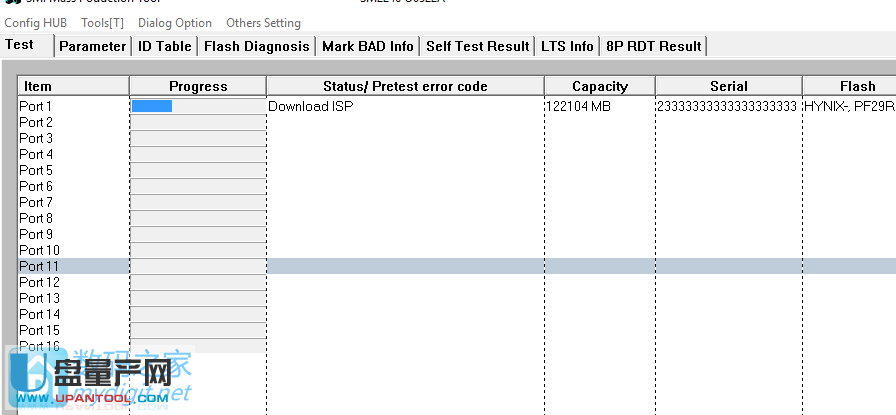This screenshot has height=415, width=896.
Task: Open the 8P RDT Result tab
Action: tap(654, 46)
